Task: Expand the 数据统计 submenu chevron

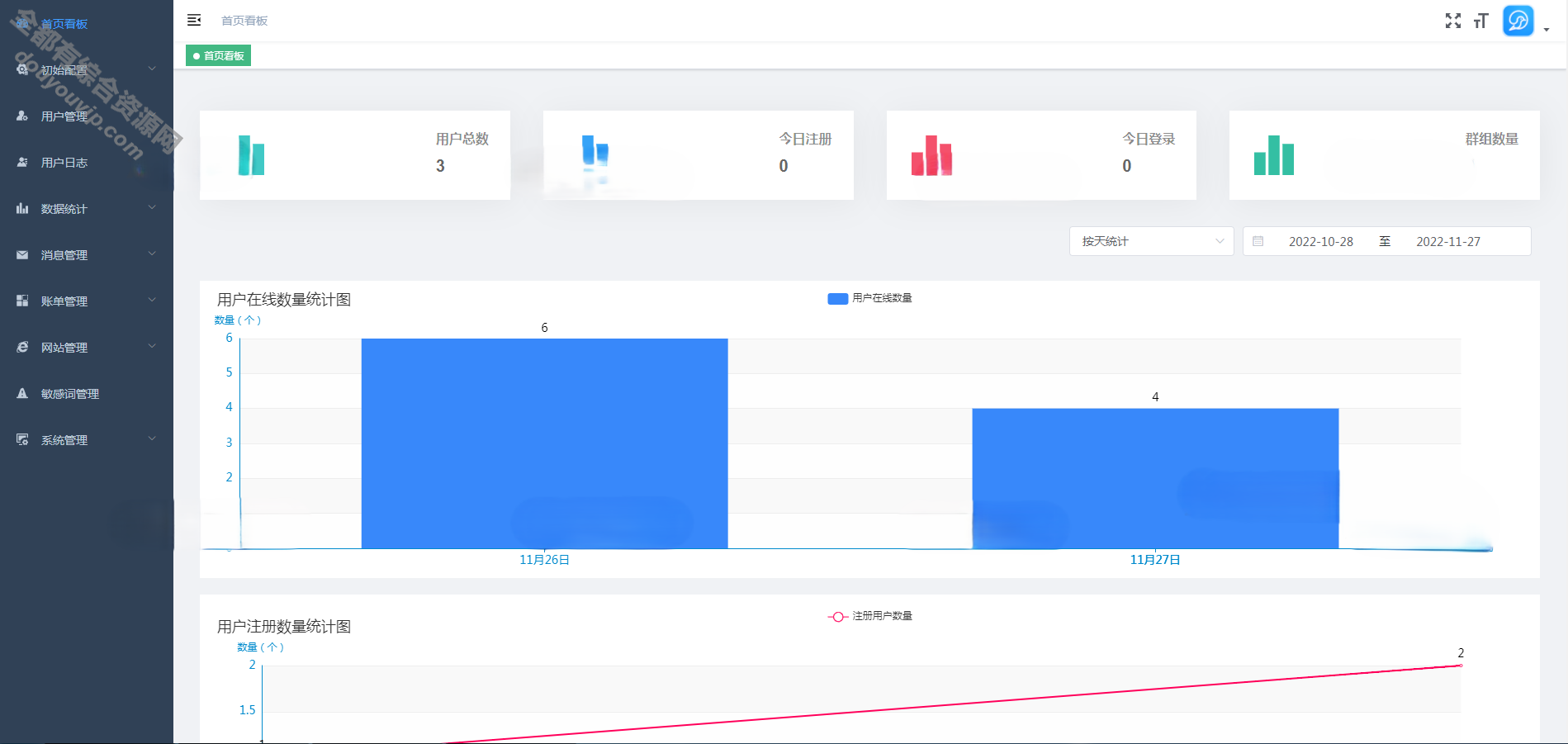Action: coord(152,207)
